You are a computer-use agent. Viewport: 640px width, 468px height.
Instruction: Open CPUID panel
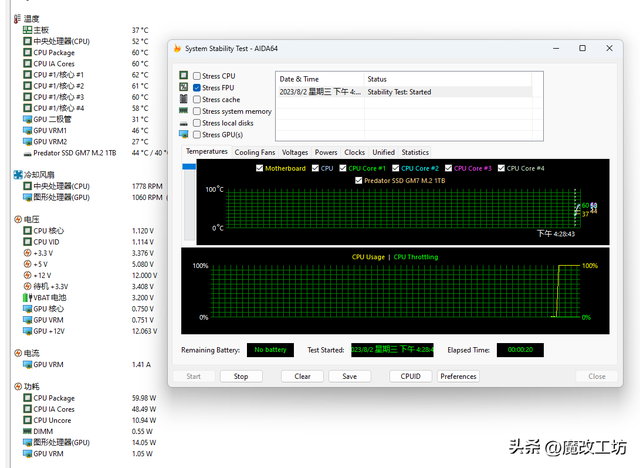[x=410, y=376]
